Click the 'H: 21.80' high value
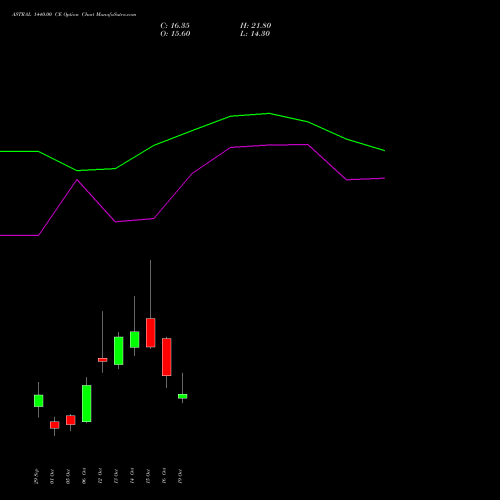 coord(256,26)
